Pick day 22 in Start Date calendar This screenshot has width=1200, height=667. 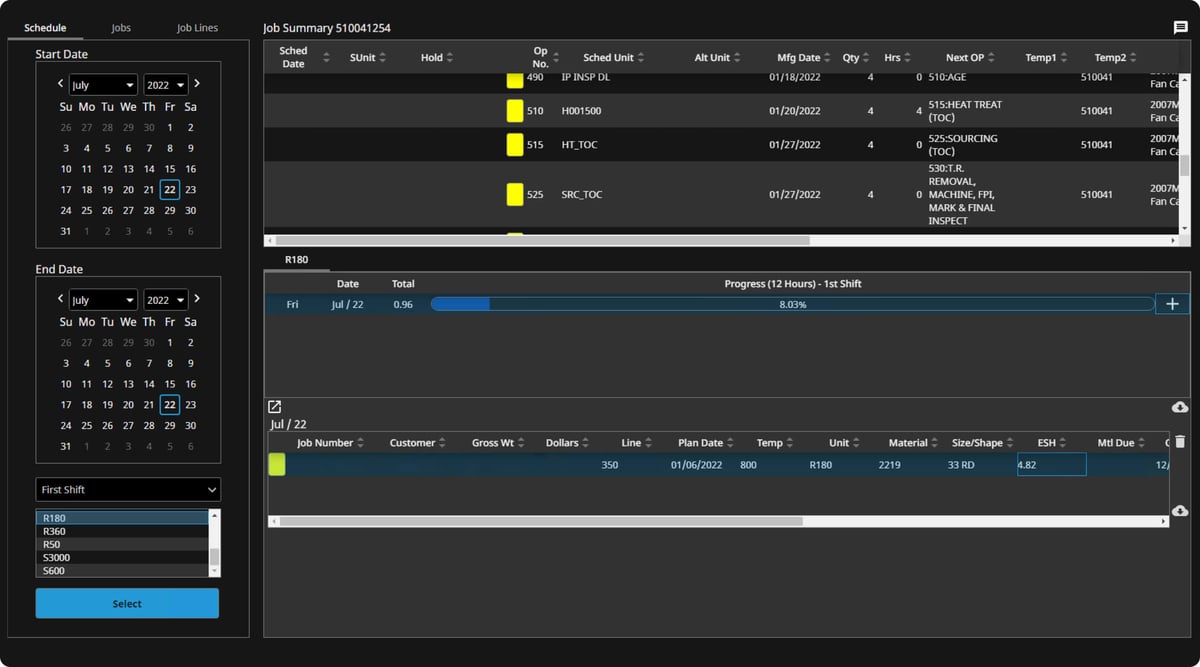(x=170, y=190)
